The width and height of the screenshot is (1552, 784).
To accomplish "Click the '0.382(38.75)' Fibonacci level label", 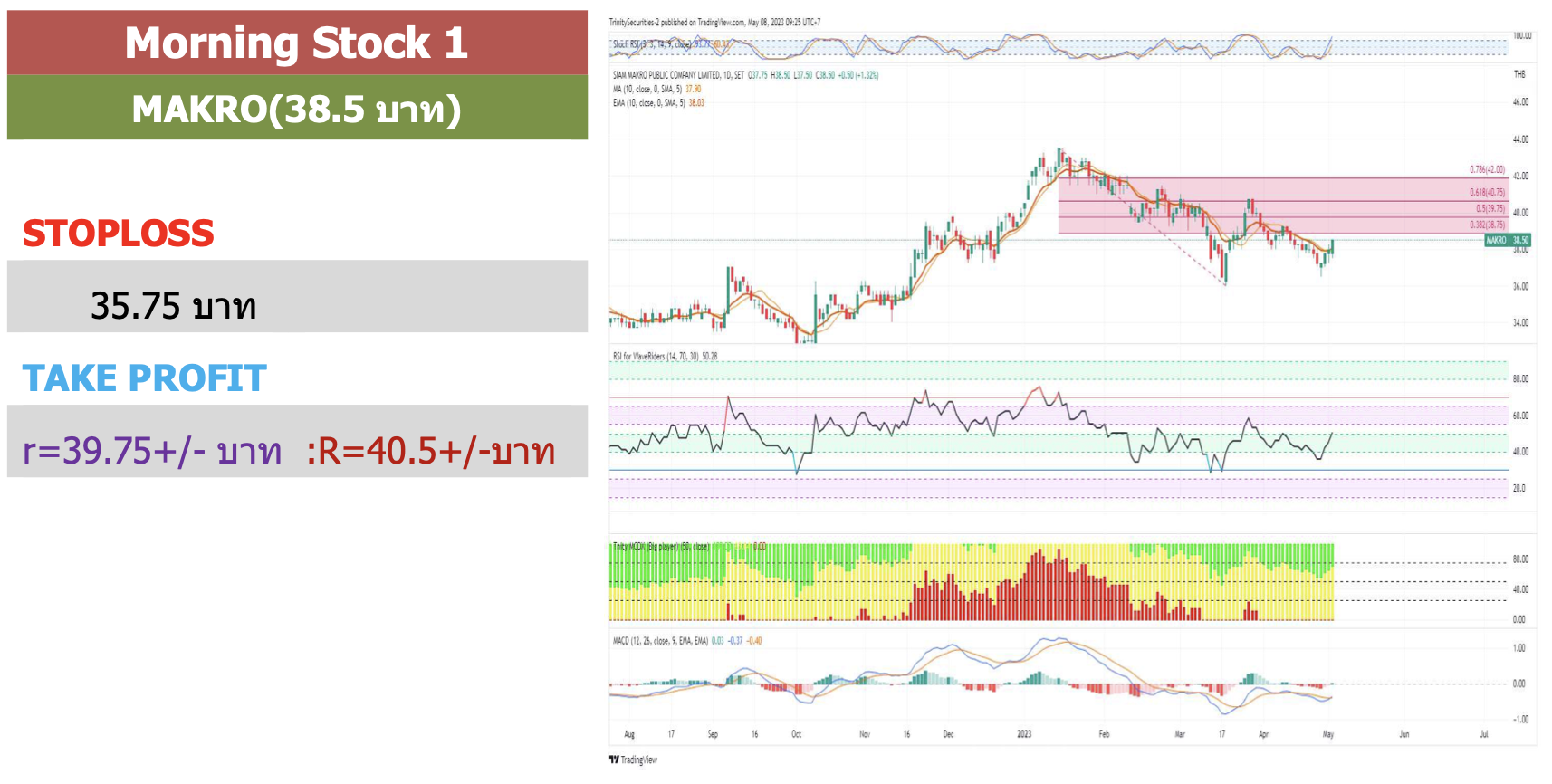I will pos(1487,225).
